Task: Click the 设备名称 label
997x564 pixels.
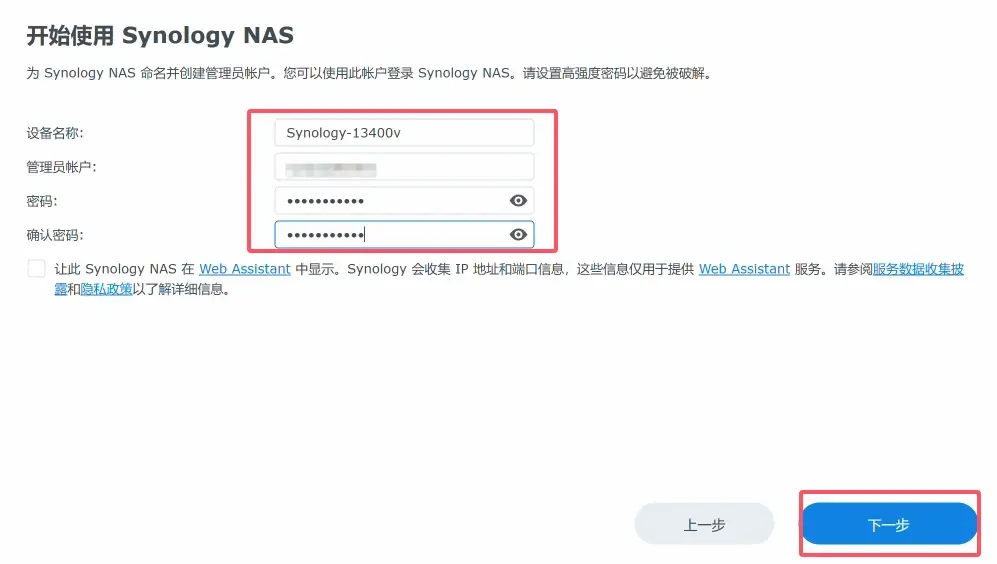Action: 55,133
